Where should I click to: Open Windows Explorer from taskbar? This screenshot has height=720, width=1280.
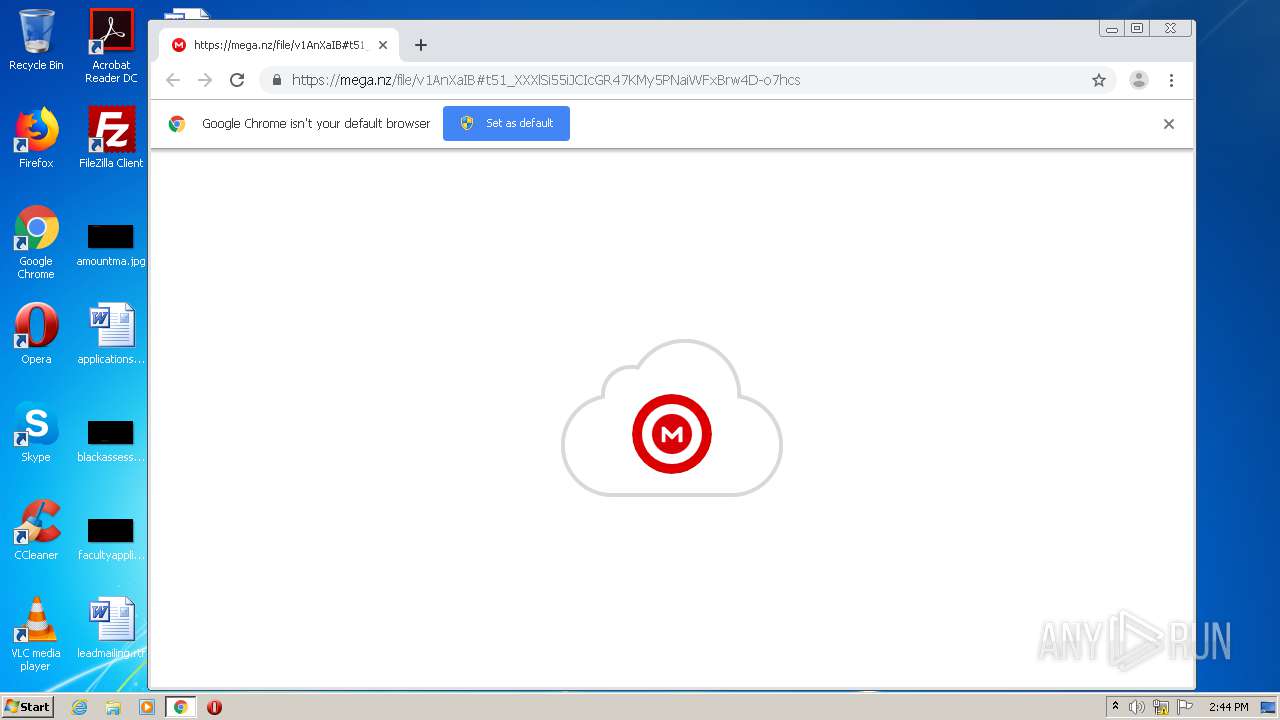coord(113,707)
